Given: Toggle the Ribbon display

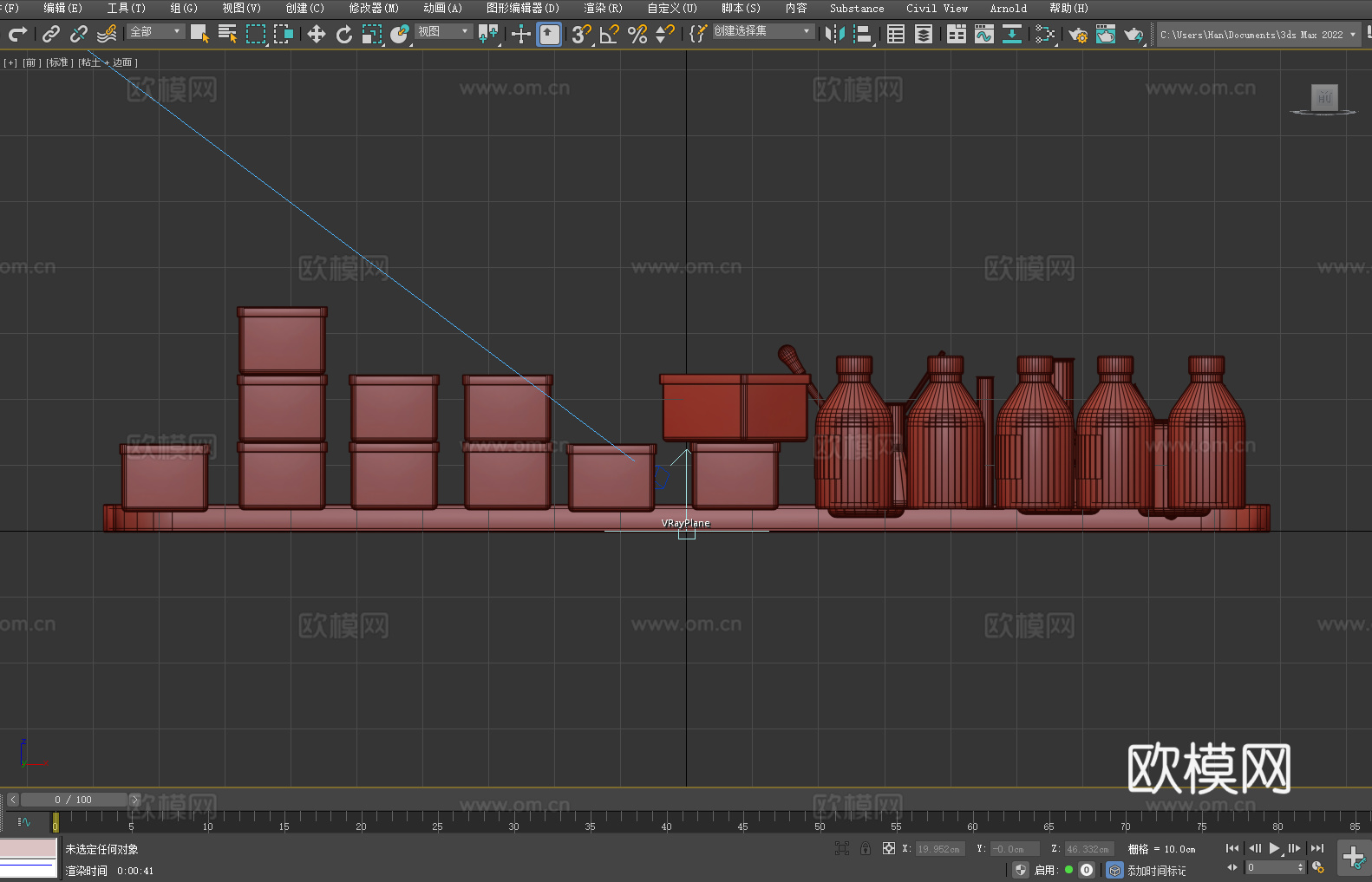Looking at the screenshot, I should pyautogui.click(x=957, y=34).
